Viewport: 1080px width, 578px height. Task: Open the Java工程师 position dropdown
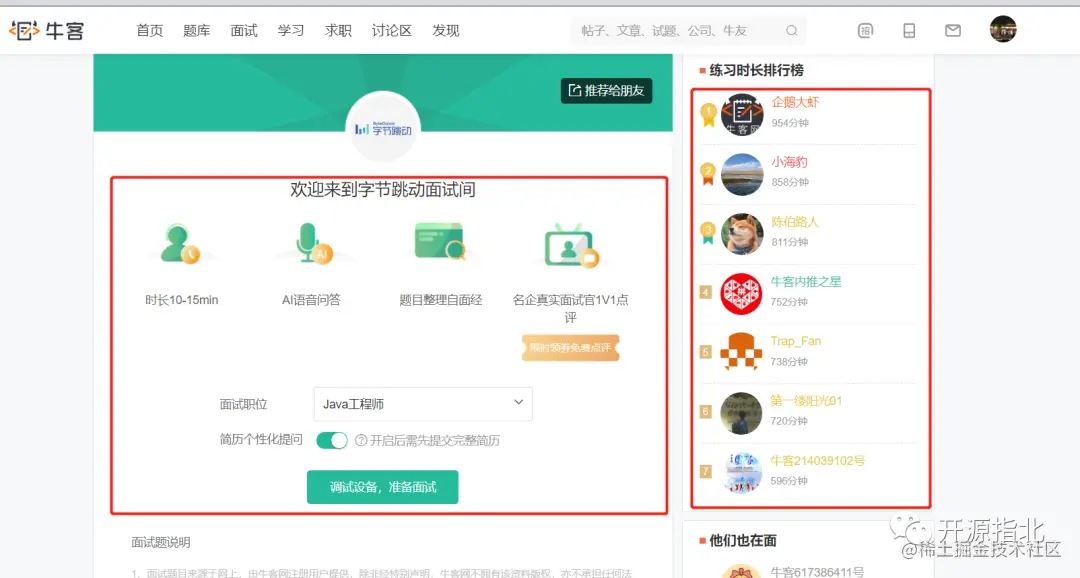click(x=422, y=403)
